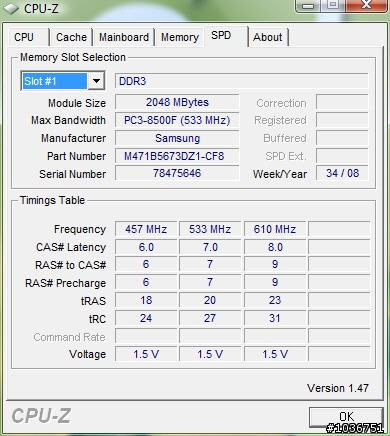Click the Correction empty field
Viewport: 390px width, 436px height.
click(342, 102)
